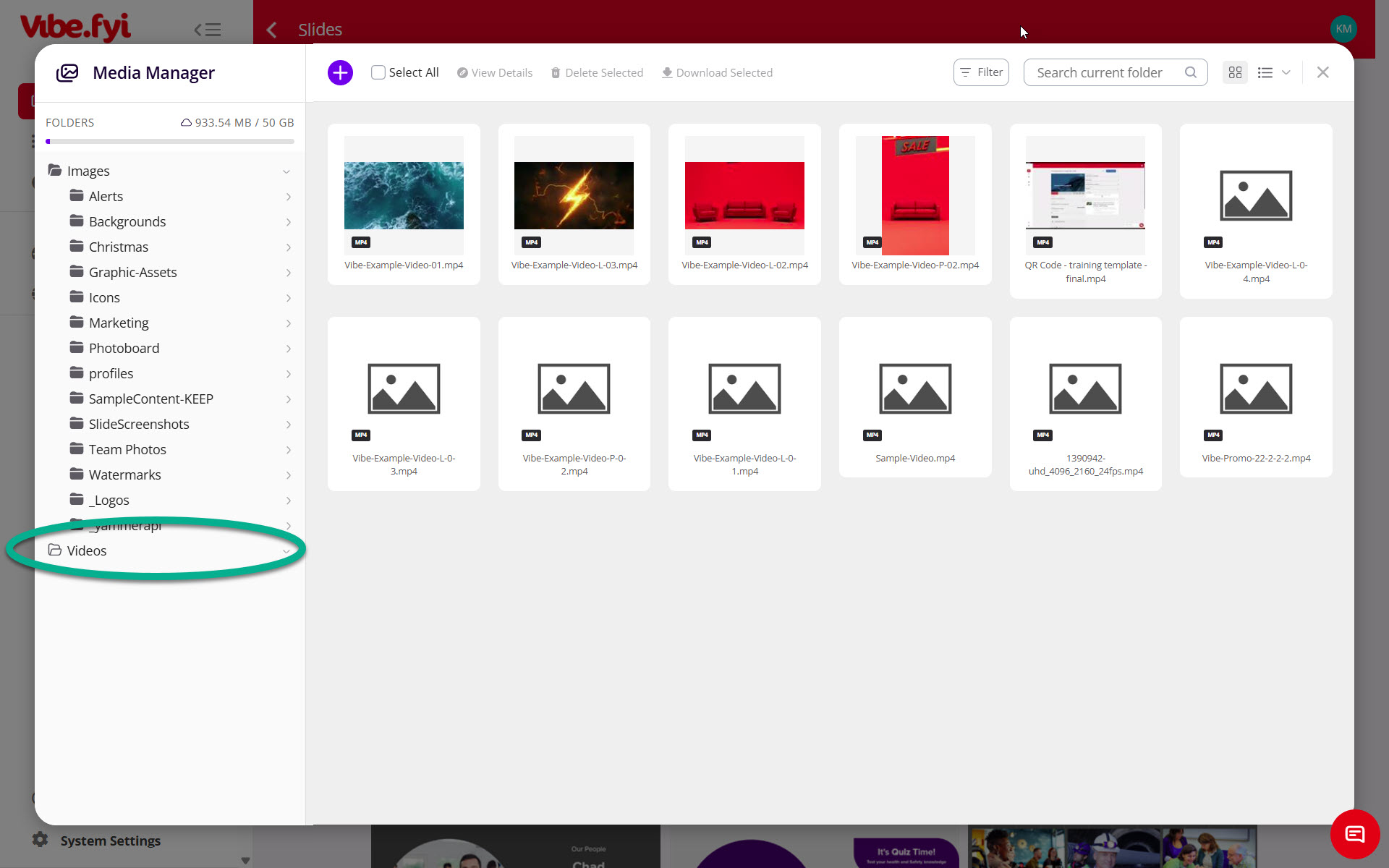1389x868 pixels.
Task: Select the Vibe-Example-Video-L-0-4.mp4 thumbnail
Action: click(x=1256, y=195)
